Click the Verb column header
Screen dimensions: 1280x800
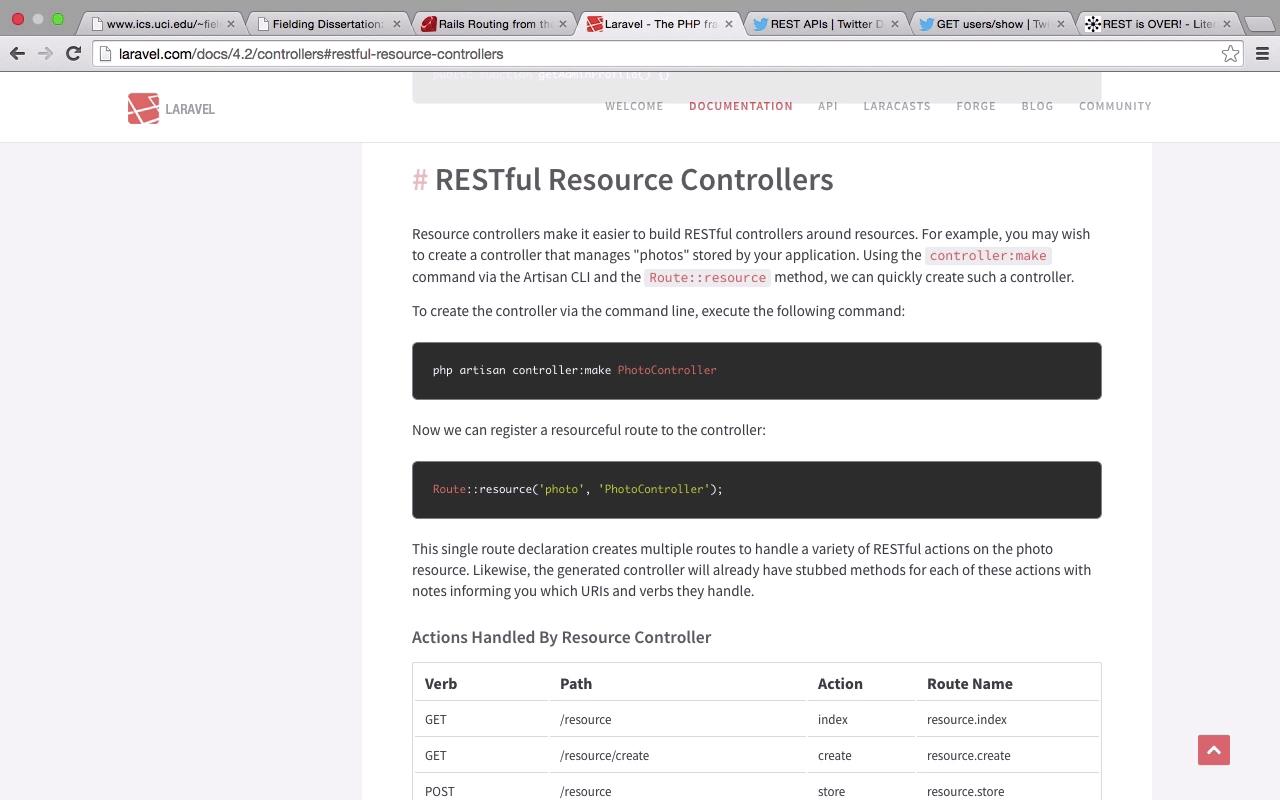(441, 684)
